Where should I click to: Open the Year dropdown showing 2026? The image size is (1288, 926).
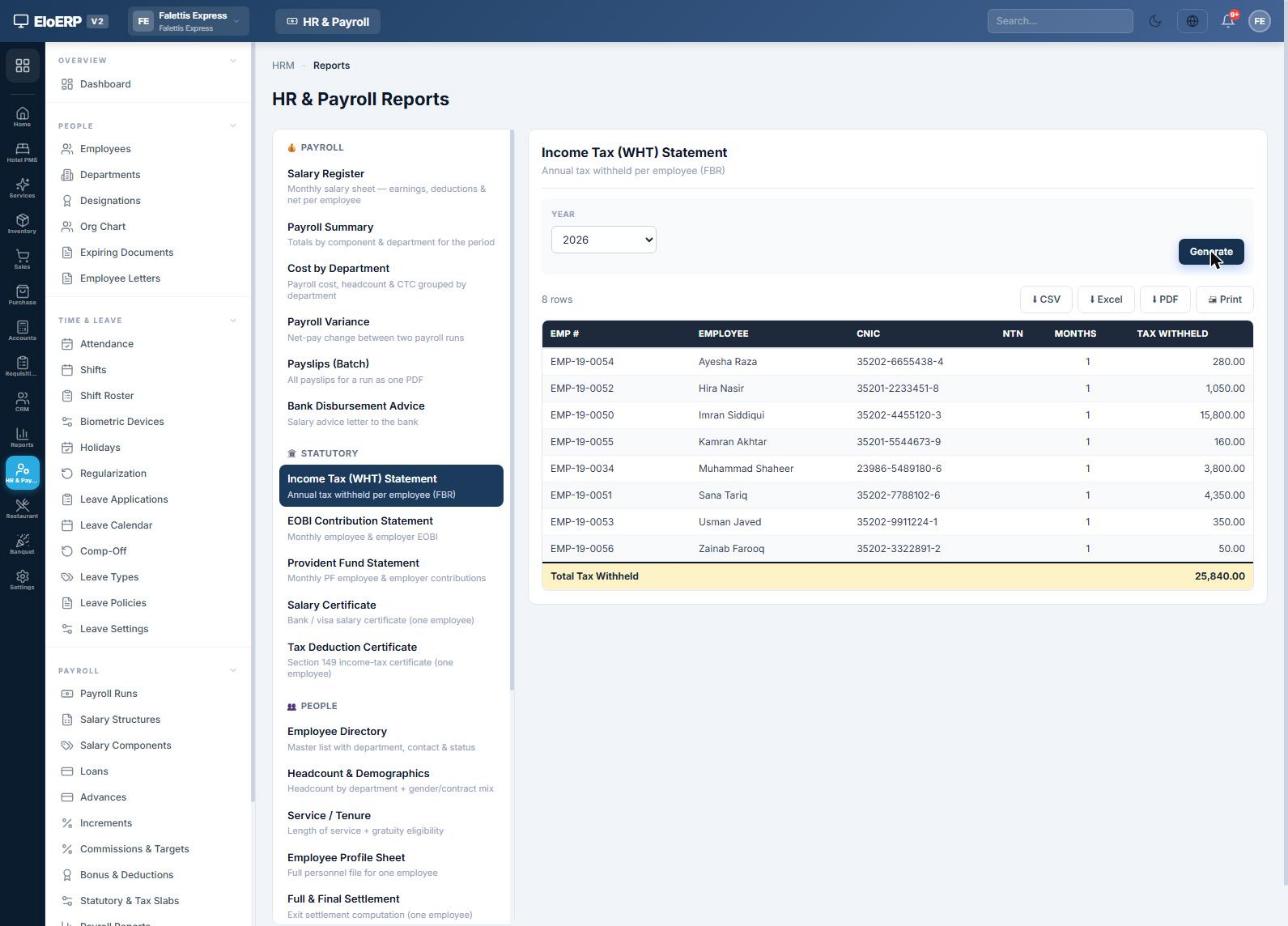click(603, 240)
